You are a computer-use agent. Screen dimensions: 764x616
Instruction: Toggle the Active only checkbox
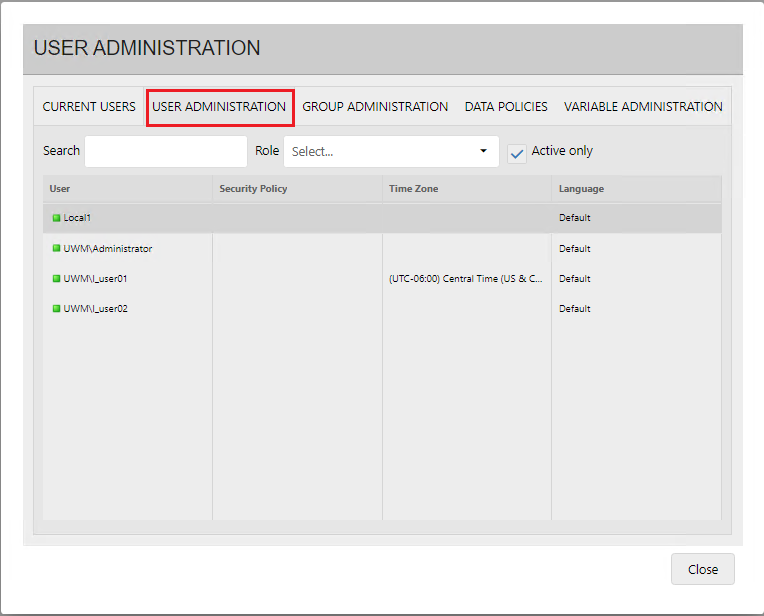pos(517,153)
